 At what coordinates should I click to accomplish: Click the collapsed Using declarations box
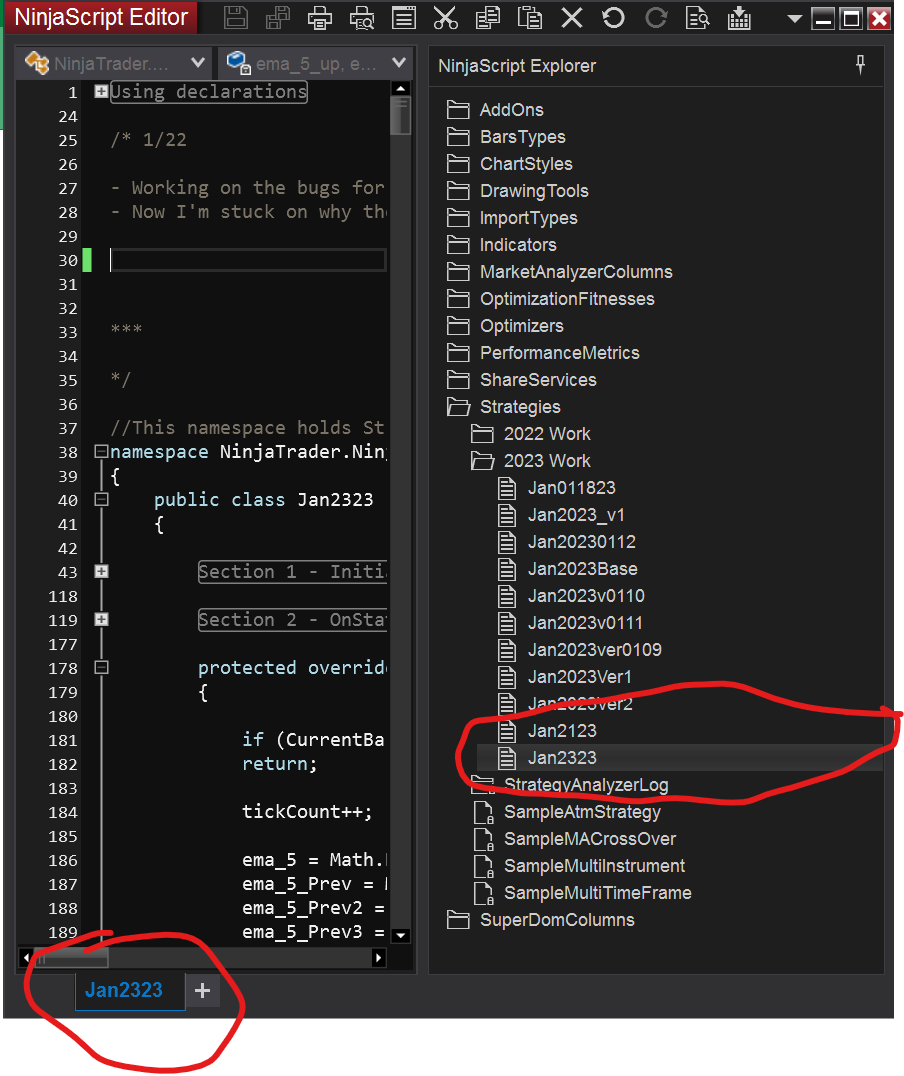[209, 91]
